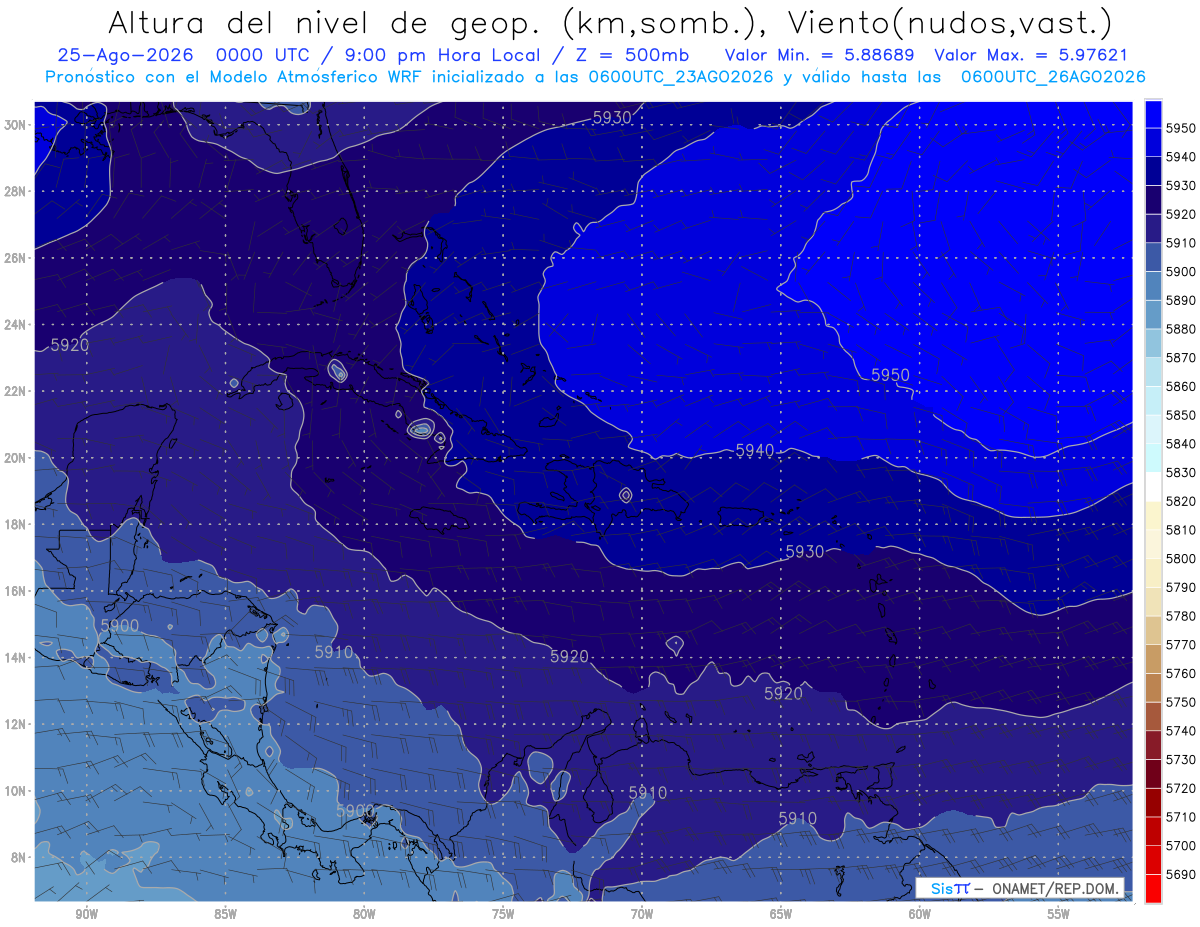Click the colorbar swatch between 5730 and 5720
Screen dimensions: 1200x927
(x=1153, y=773)
